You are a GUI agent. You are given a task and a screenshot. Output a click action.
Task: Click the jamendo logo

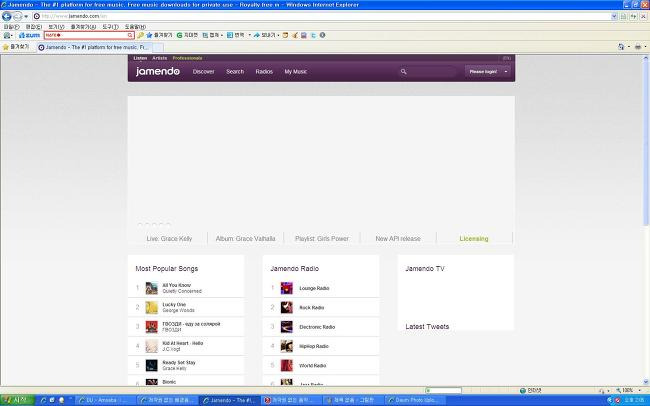[158, 71]
